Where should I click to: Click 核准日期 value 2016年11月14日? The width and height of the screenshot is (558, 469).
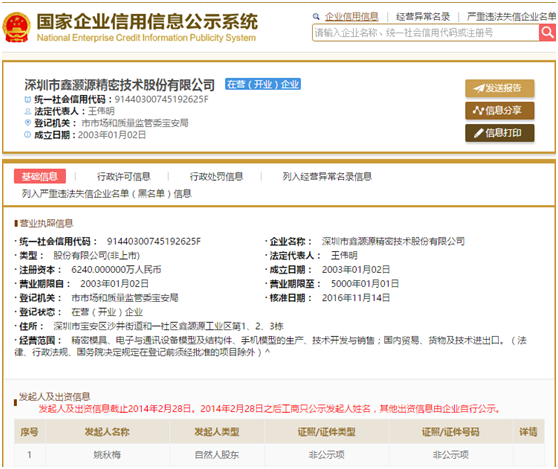[356, 297]
